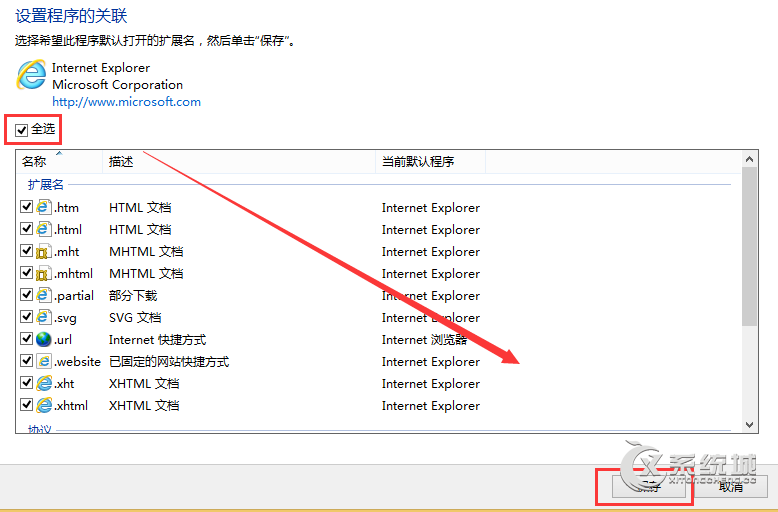Uncheck the .htm extension checkbox

(x=26, y=206)
